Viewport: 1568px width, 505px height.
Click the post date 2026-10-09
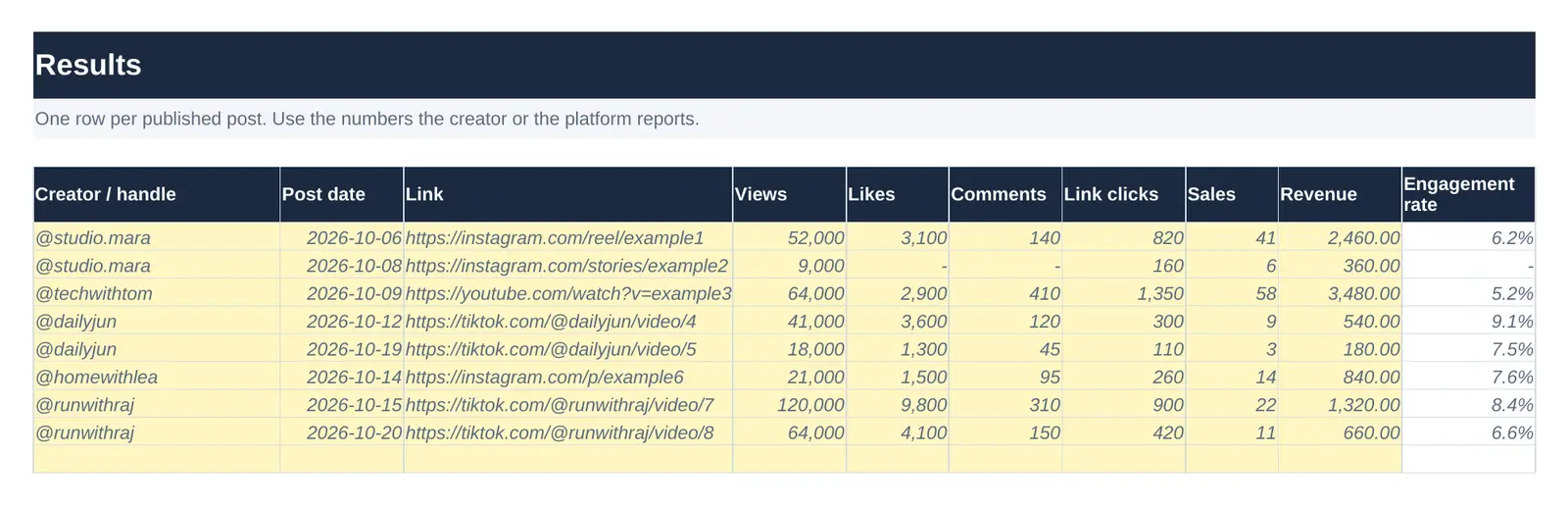[x=342, y=293]
